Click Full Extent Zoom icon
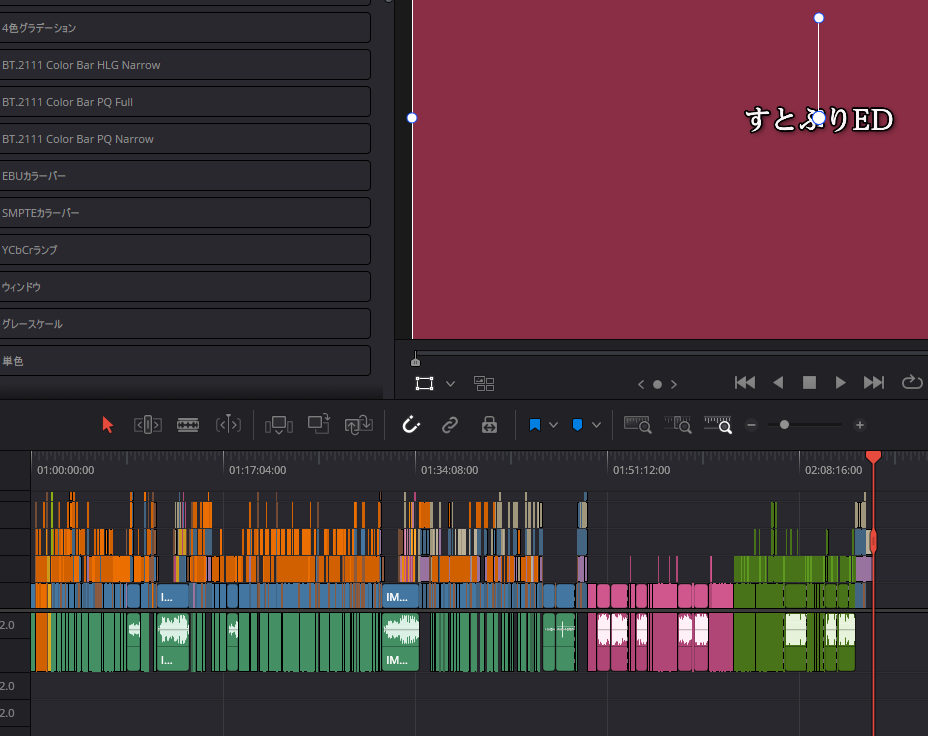 click(637, 425)
